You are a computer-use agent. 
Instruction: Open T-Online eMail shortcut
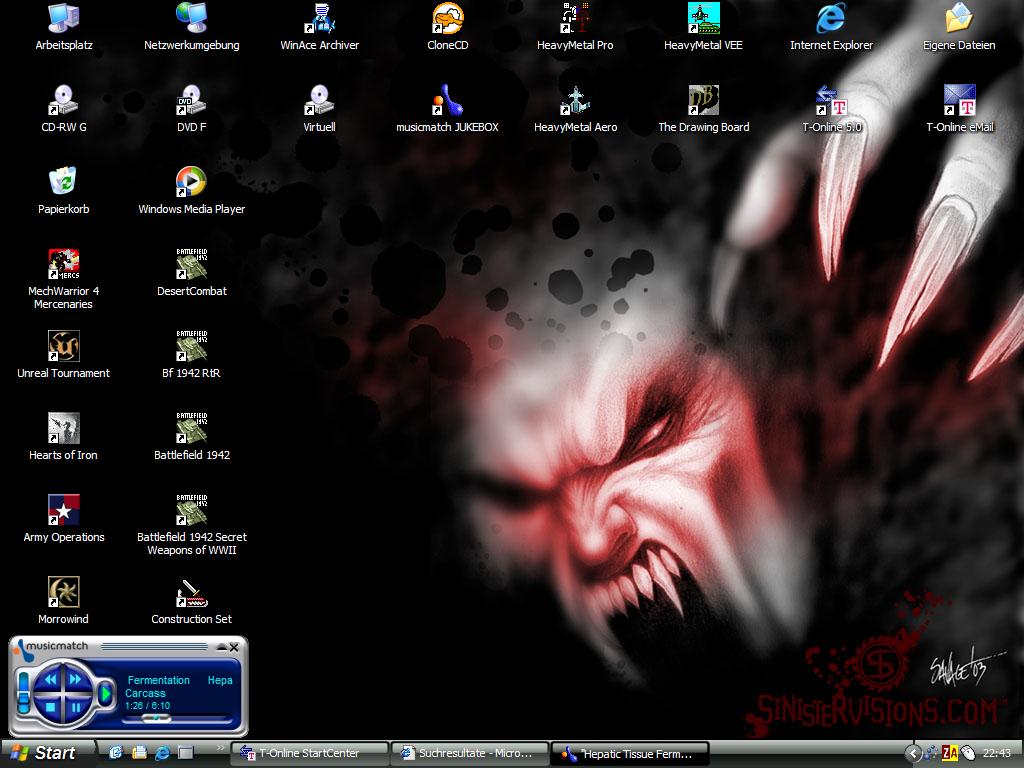[959, 108]
